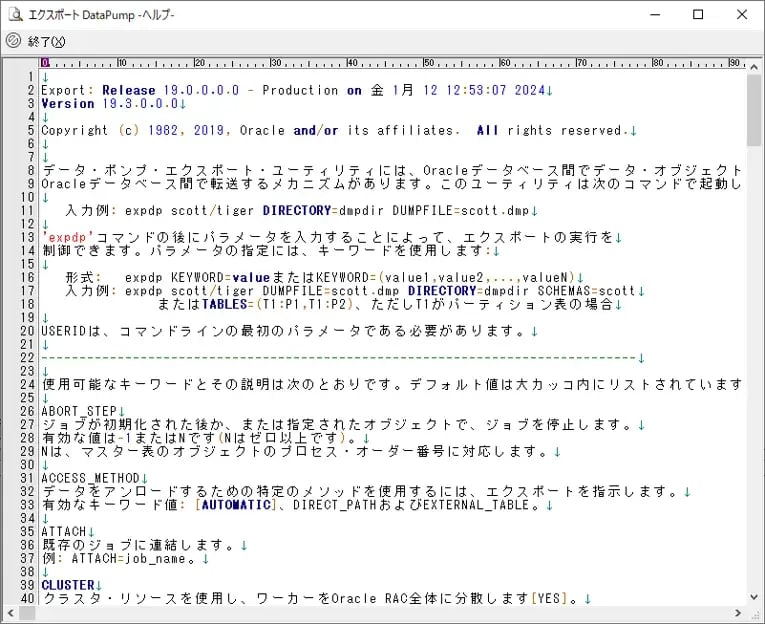Click the horizontal scrollbar right arrow
Viewport: 765px width, 624px height.
[x=738, y=614]
